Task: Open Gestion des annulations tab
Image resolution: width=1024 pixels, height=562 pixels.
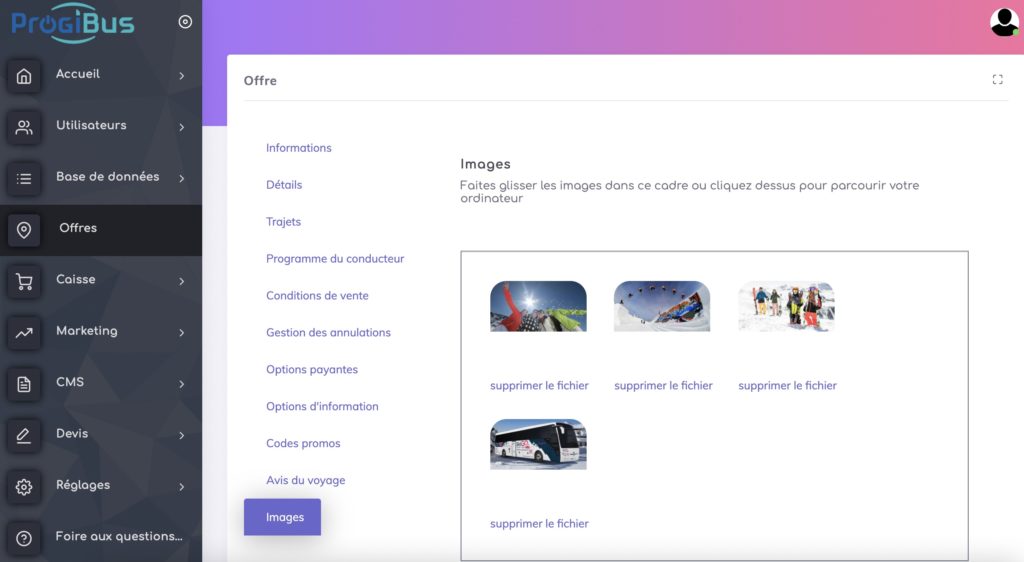Action: [328, 332]
